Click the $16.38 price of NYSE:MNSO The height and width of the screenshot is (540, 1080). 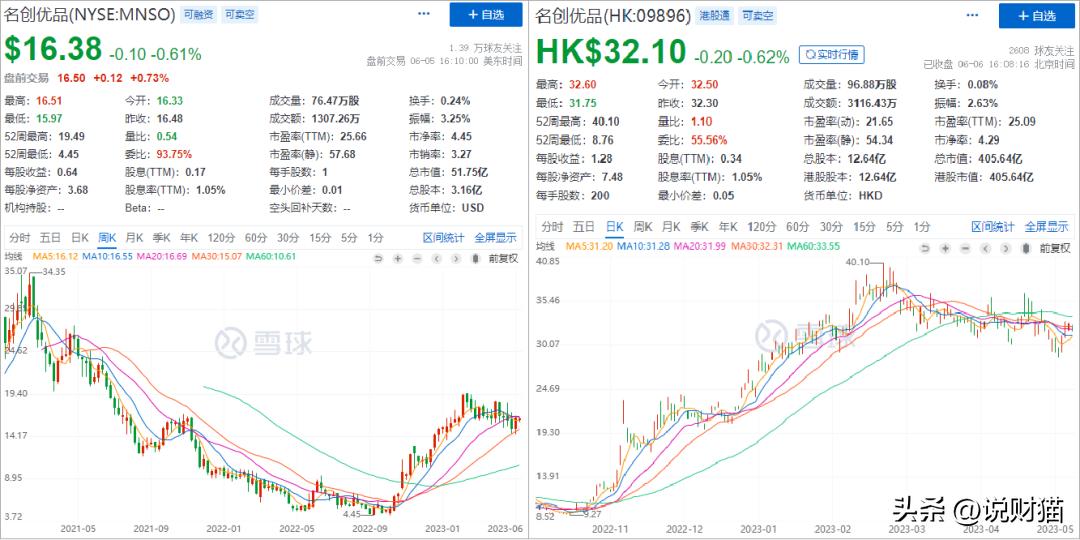coord(53,49)
